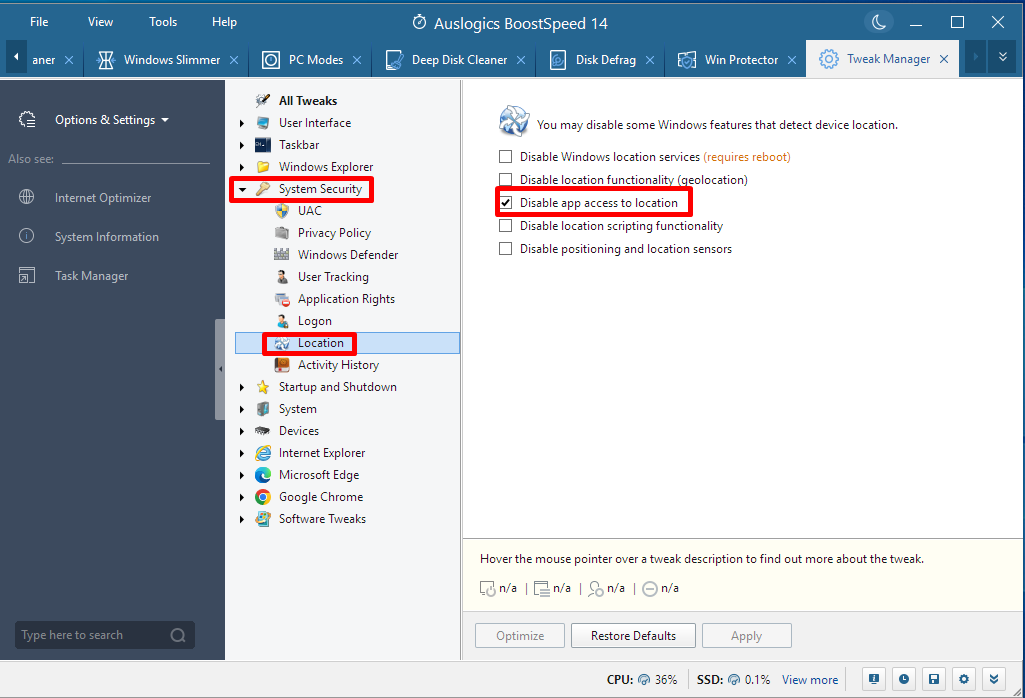Expand the Startup and Shutdown node
This screenshot has height=698, width=1025.
tap(242, 387)
